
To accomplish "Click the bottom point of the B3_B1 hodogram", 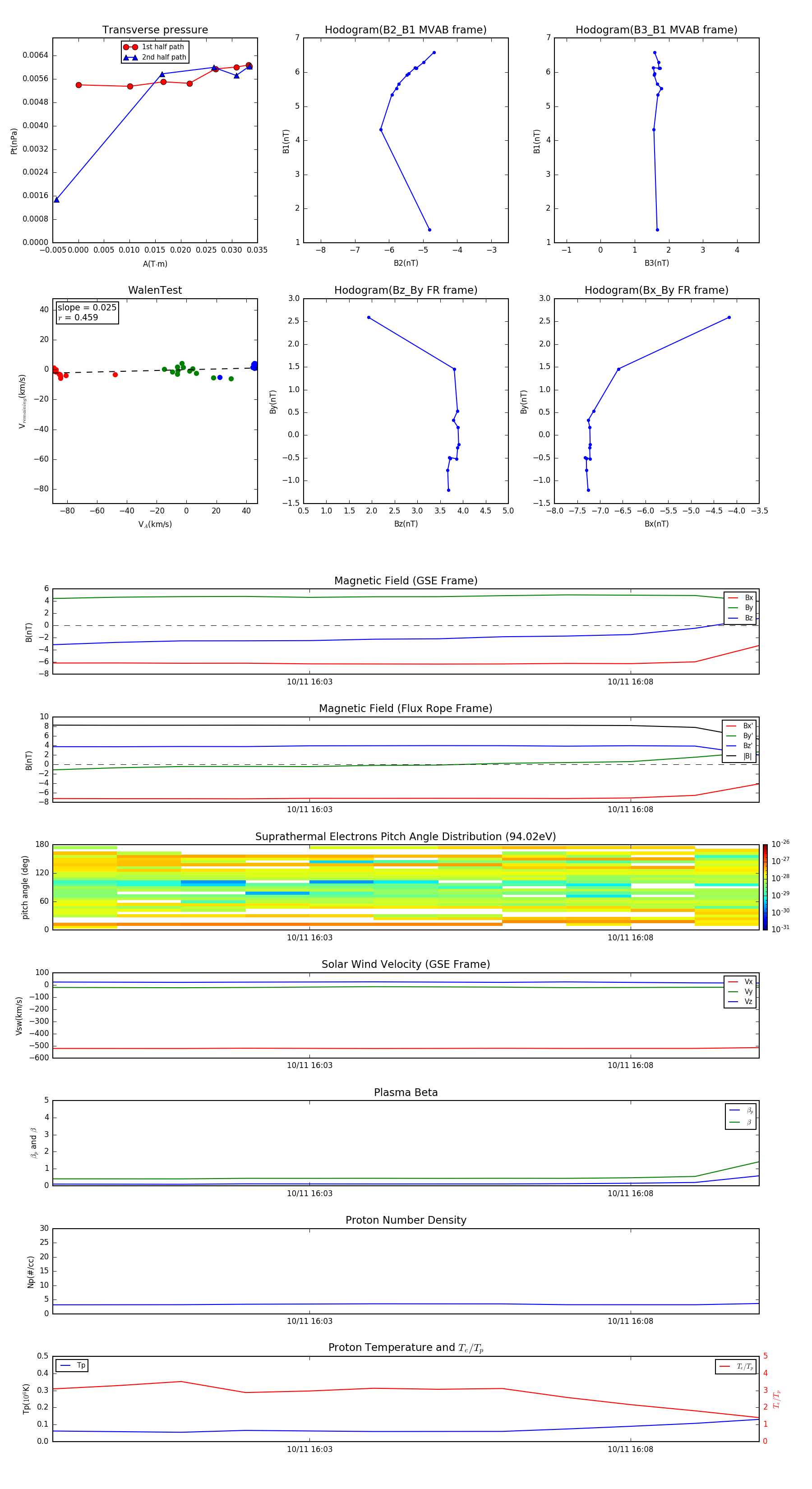I will (x=657, y=230).
